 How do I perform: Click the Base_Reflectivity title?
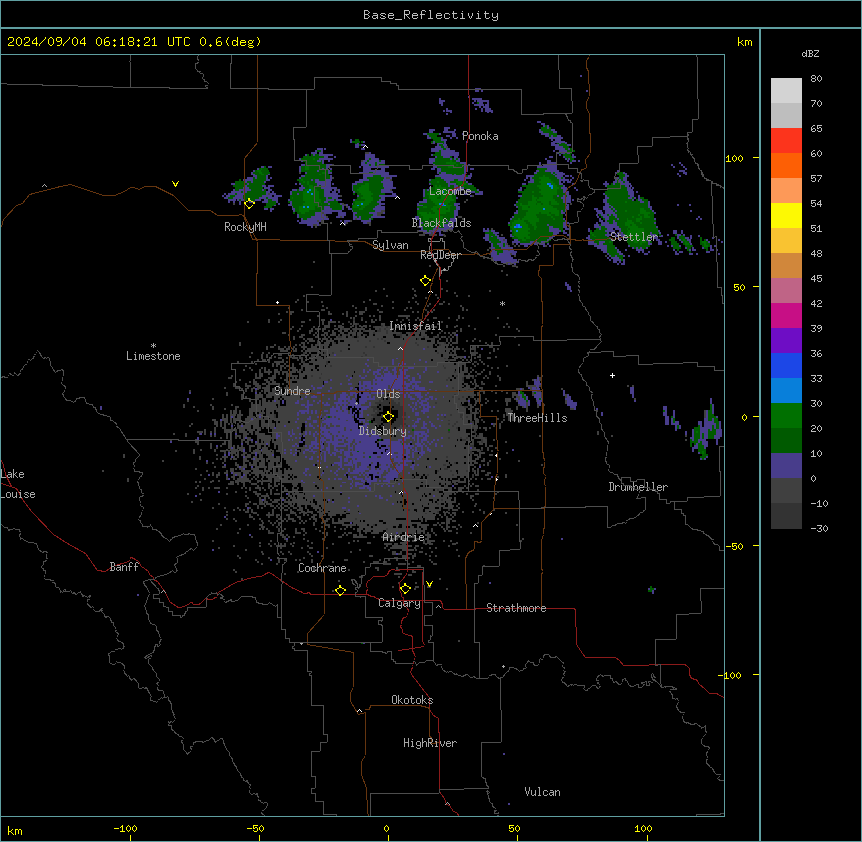pos(431,15)
